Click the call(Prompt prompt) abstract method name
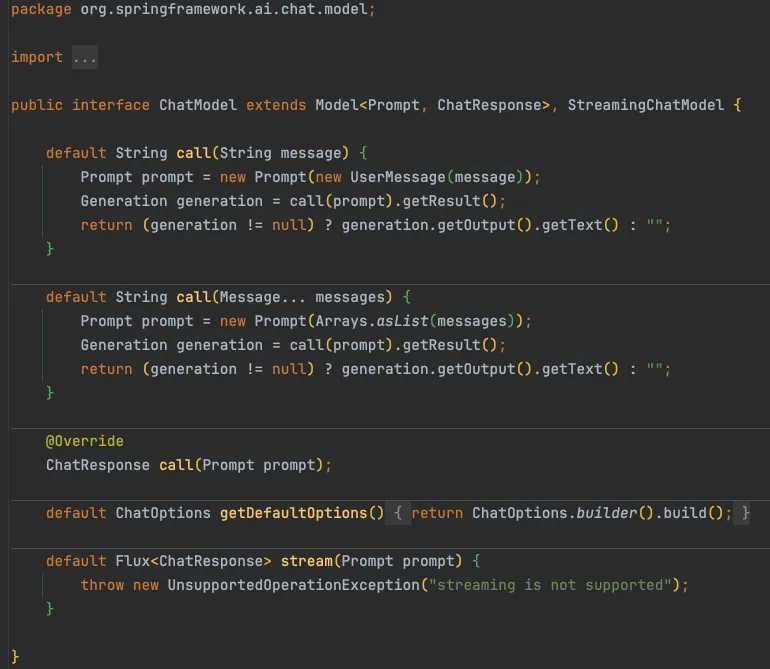The image size is (770, 669). click(176, 465)
